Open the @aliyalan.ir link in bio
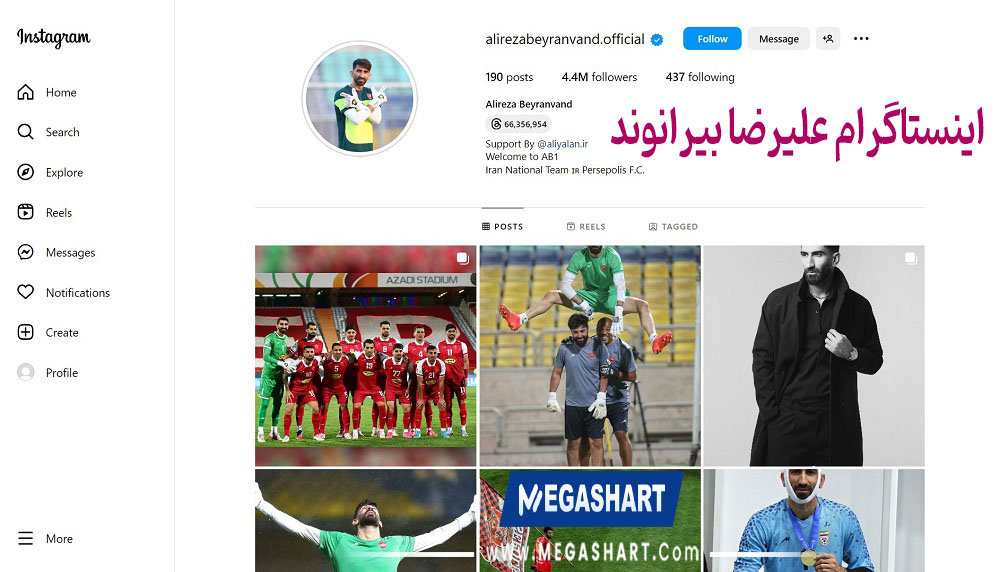Screen dimensions: 1000x572 562,144
